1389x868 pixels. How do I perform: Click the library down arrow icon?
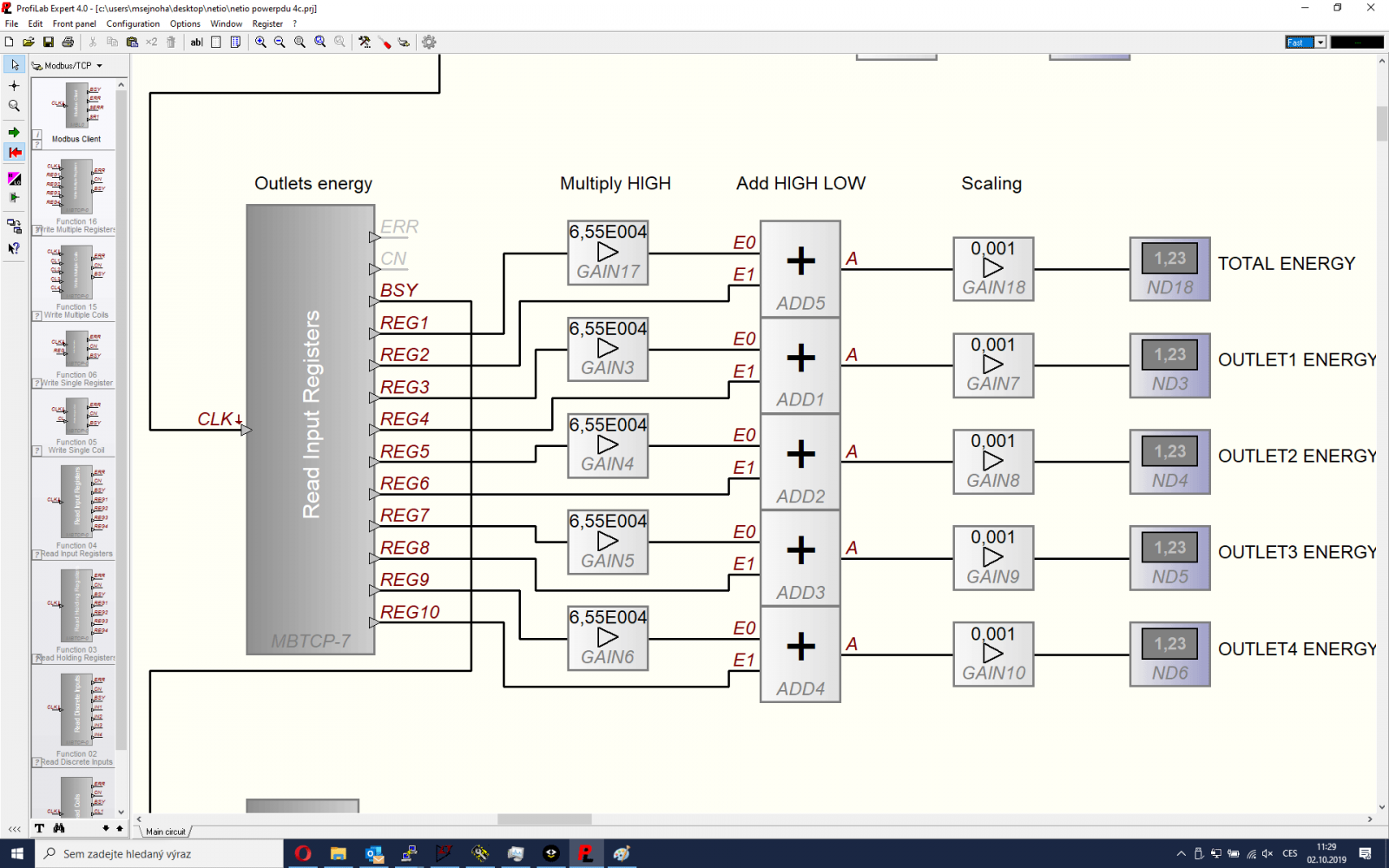click(106, 828)
